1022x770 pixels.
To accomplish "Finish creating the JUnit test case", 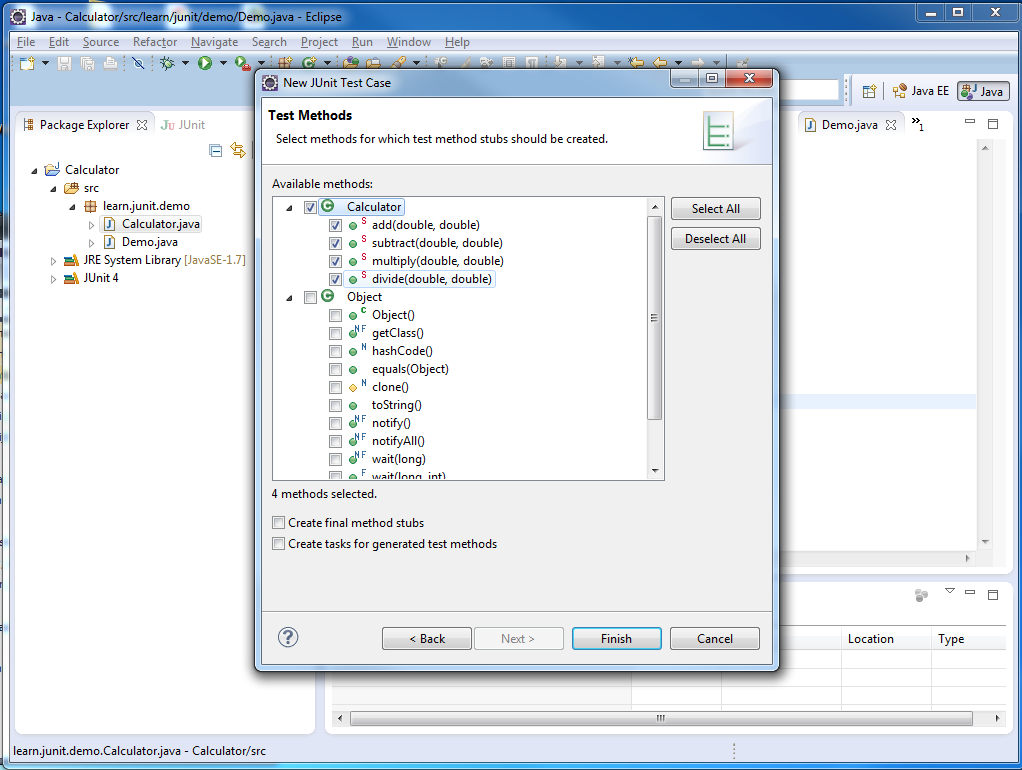I will point(616,638).
